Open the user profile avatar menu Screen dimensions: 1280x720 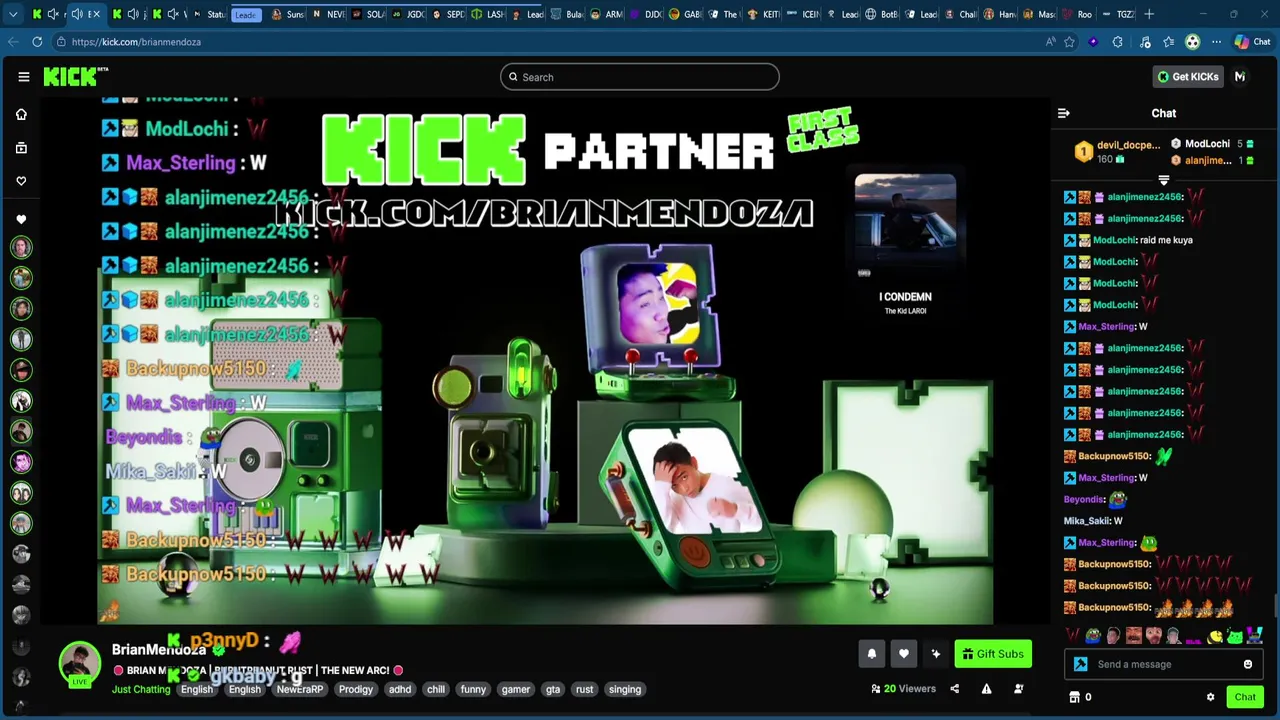pos(1240,77)
